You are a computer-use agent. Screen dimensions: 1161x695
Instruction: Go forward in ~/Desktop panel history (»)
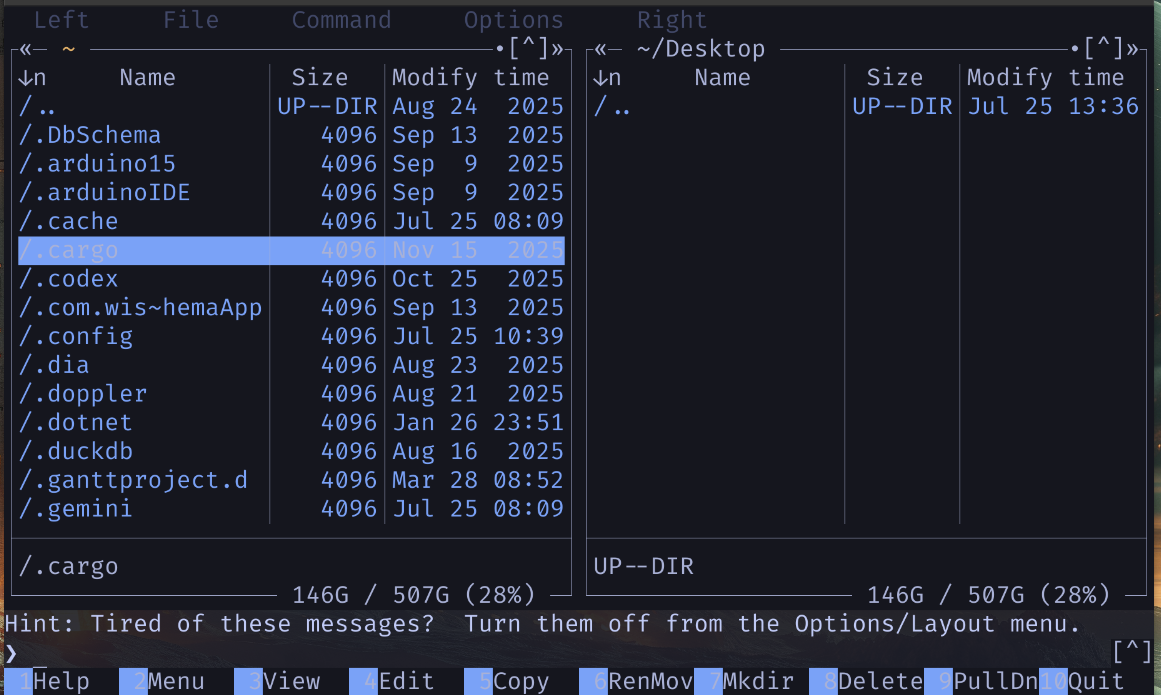[x=1132, y=49]
